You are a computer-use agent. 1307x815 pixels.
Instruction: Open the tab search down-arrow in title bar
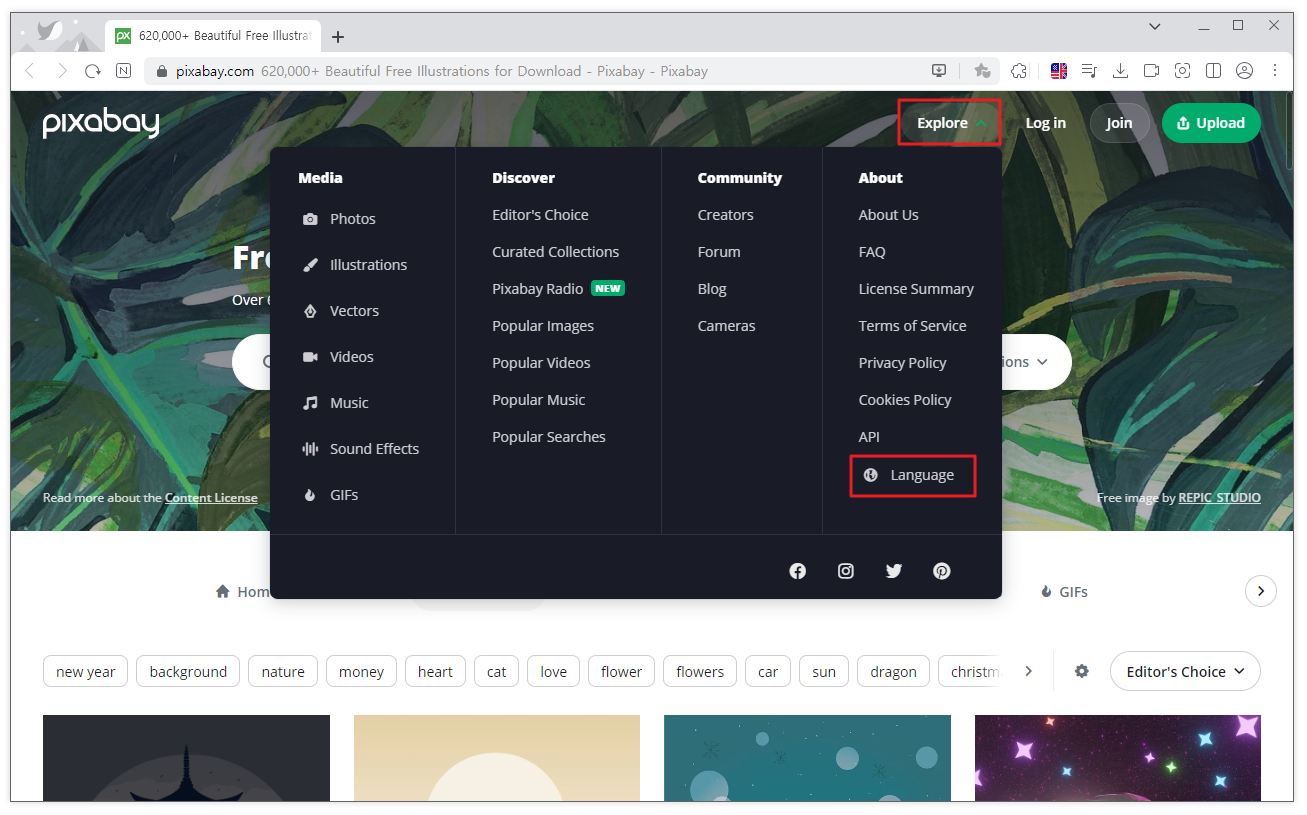[1155, 26]
